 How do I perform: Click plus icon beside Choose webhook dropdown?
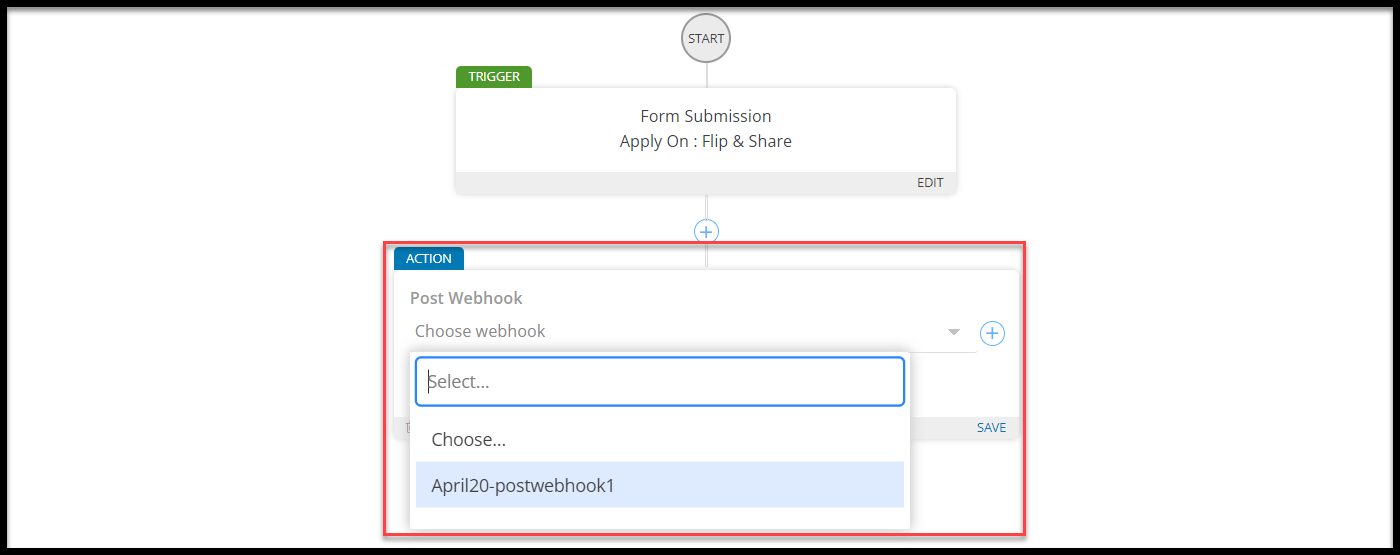point(992,333)
